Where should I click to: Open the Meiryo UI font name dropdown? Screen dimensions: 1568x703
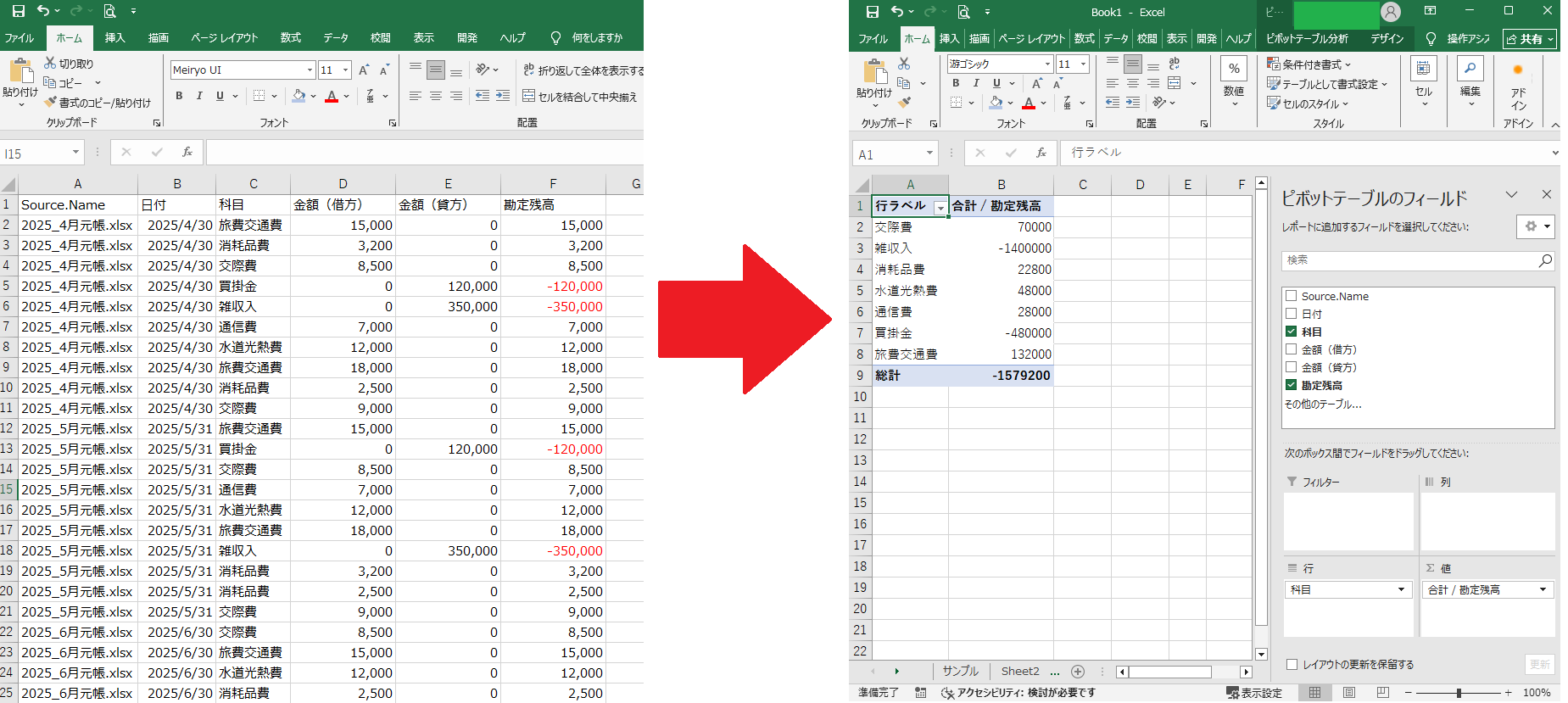[x=310, y=70]
